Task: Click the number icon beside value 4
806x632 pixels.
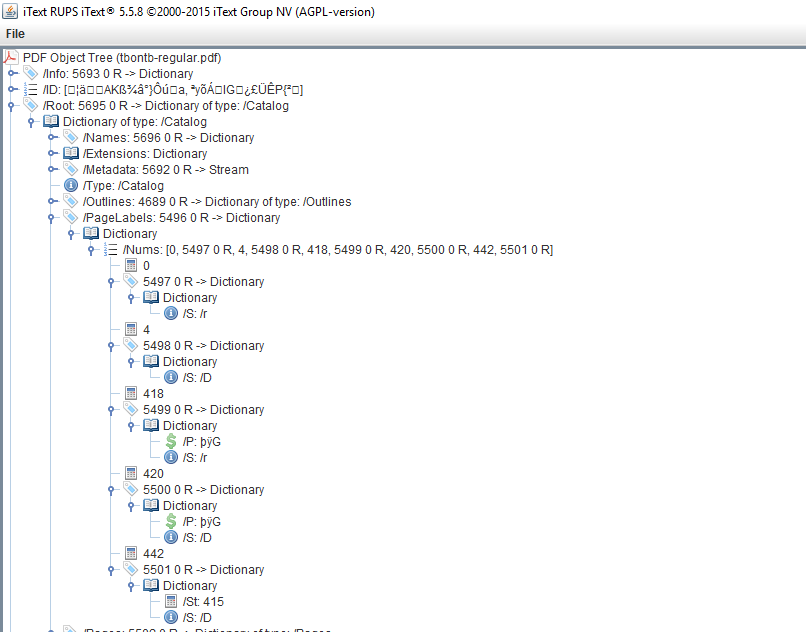Action: coord(131,329)
